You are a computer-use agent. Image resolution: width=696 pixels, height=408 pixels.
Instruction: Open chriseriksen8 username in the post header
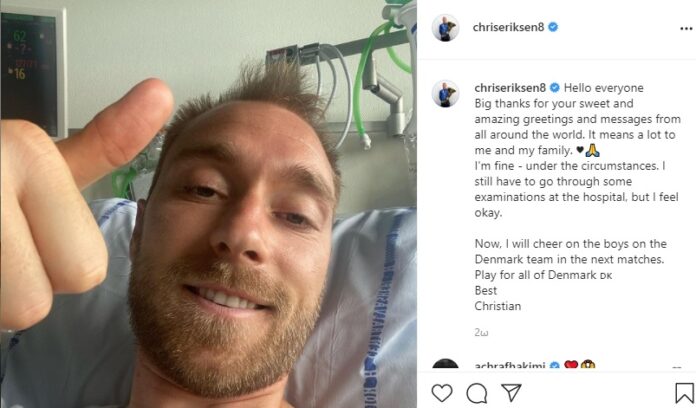(508, 28)
